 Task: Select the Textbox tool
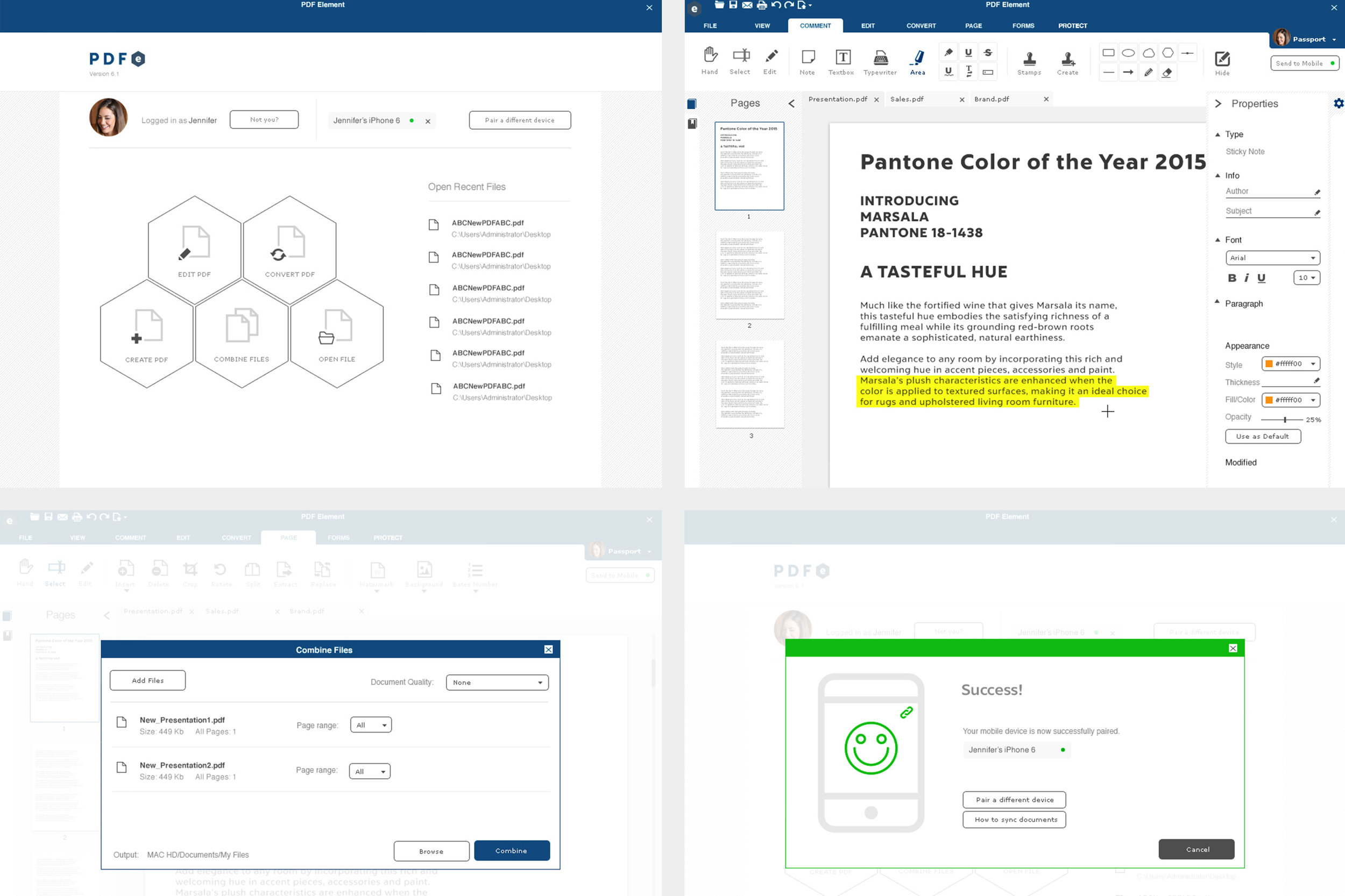[x=841, y=62]
